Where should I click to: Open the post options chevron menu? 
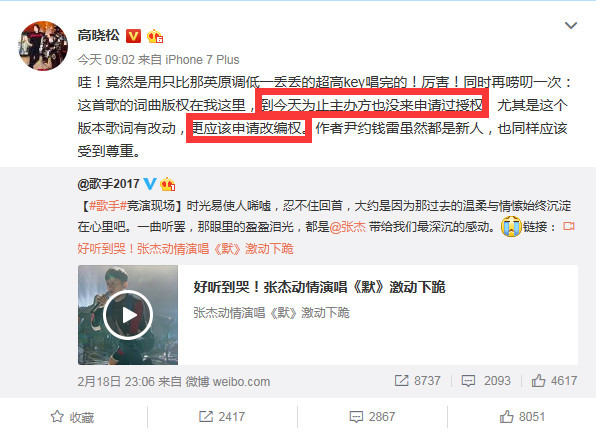click(x=571, y=26)
